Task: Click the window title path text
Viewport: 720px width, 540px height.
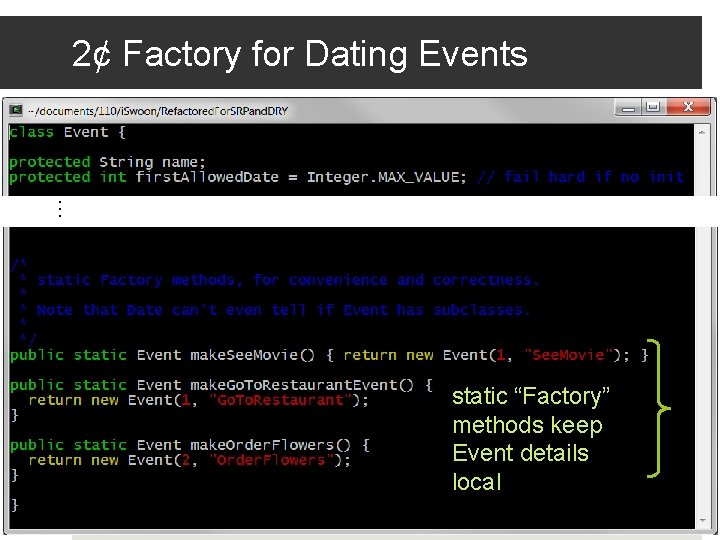Action: pos(158,111)
